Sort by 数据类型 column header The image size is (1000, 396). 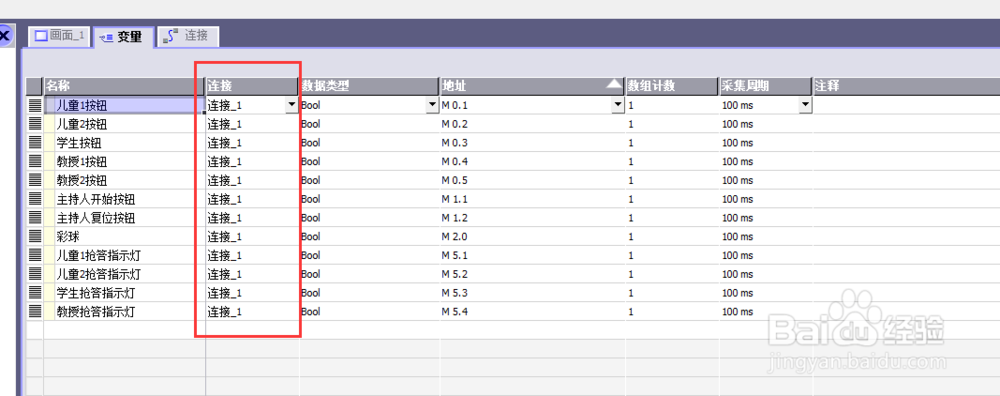pyautogui.click(x=369, y=86)
